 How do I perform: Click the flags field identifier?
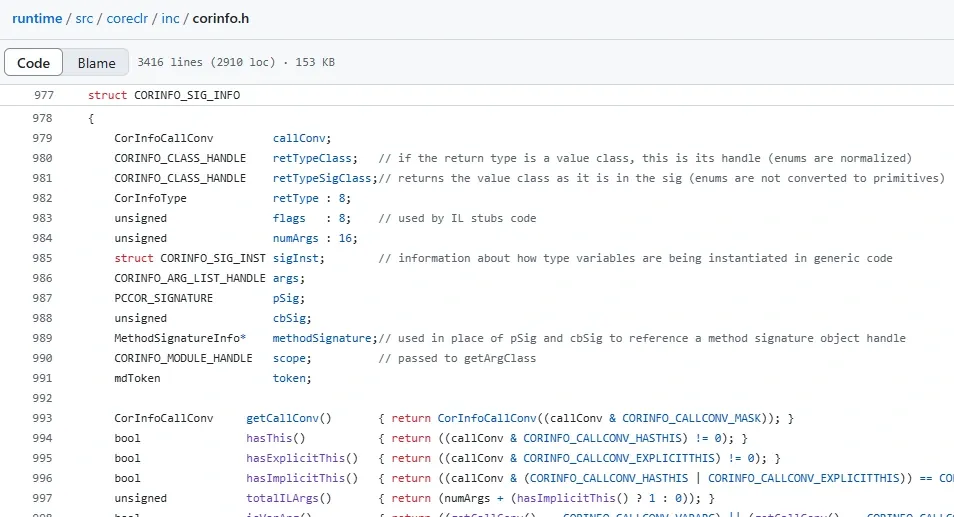[289, 218]
